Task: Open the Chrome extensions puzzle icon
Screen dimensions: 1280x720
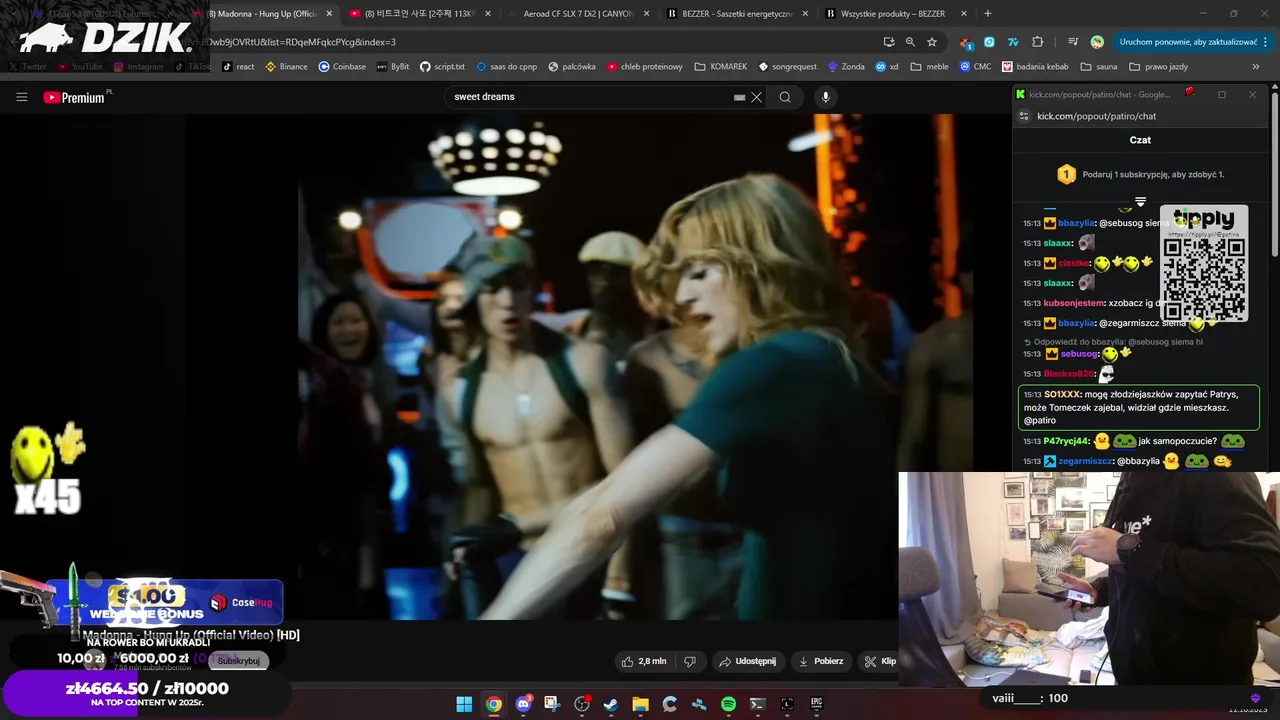Action: point(1038,42)
